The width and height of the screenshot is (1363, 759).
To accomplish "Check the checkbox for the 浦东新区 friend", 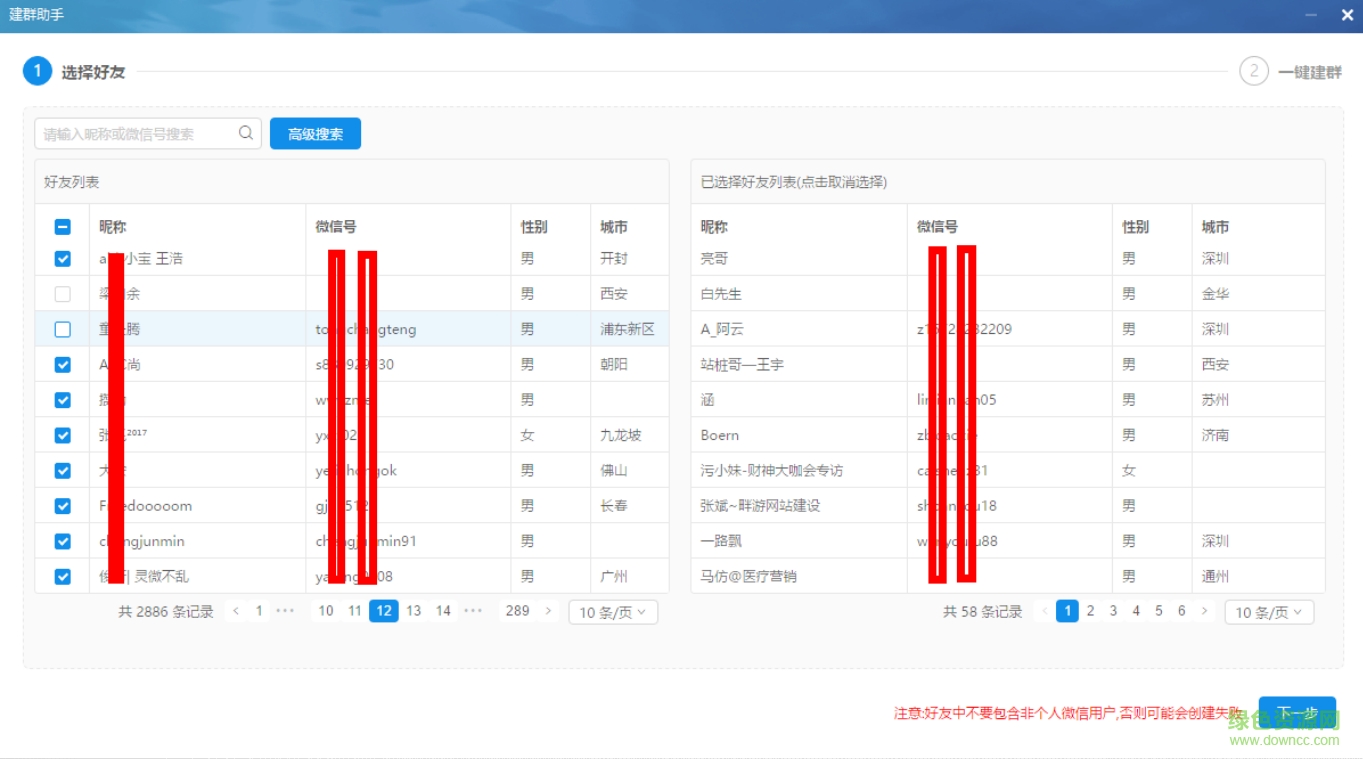I will pyautogui.click(x=62, y=328).
